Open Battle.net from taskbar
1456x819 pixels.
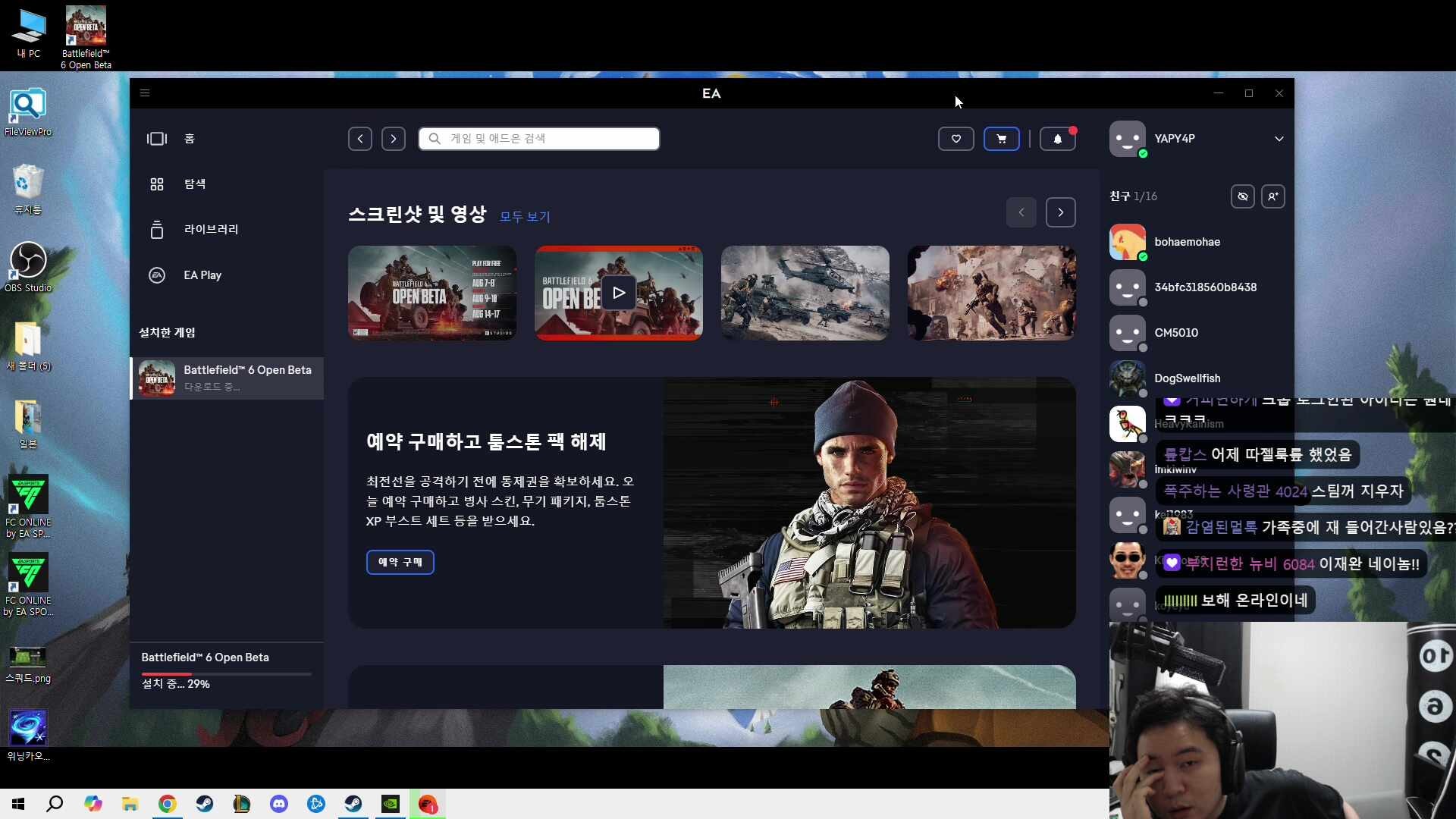[316, 804]
